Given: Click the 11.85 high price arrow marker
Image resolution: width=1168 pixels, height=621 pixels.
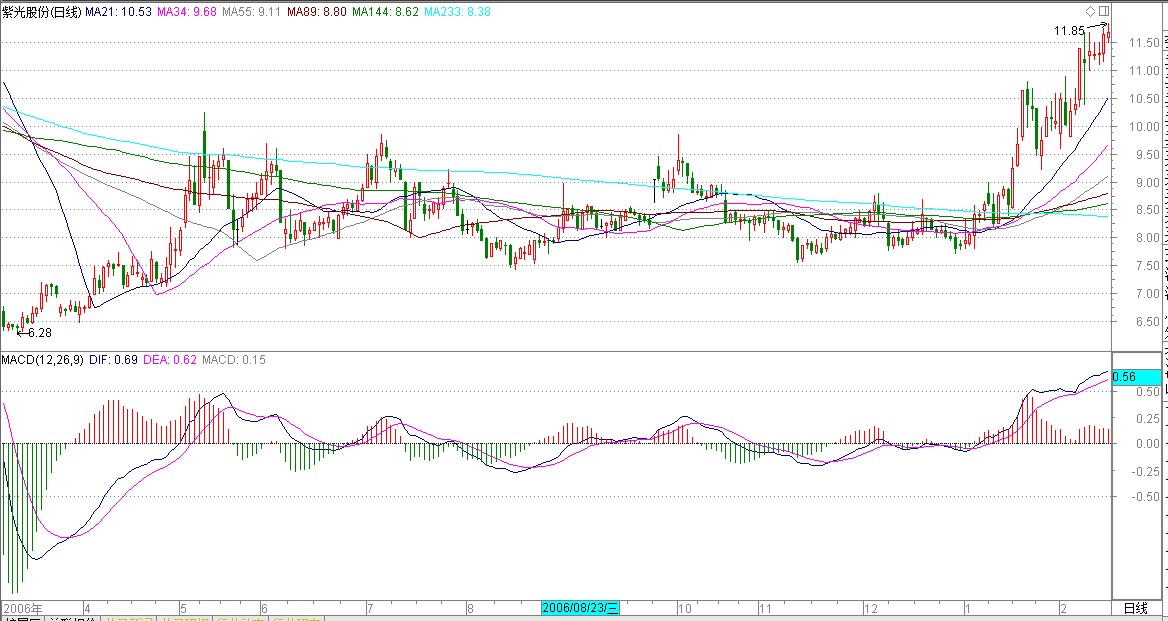Looking at the screenshot, I should coord(1082,30).
